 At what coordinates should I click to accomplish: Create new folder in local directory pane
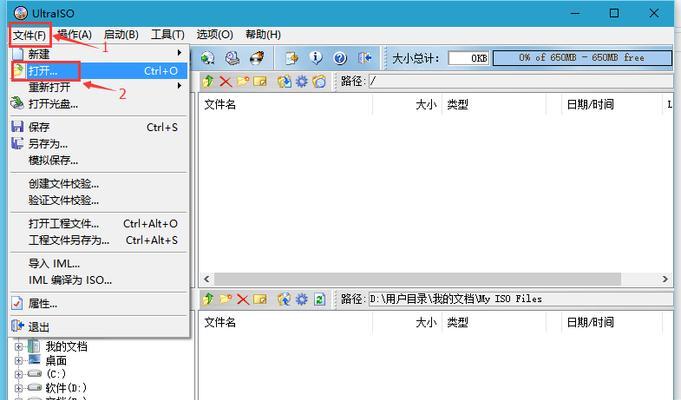[x=225, y=299]
